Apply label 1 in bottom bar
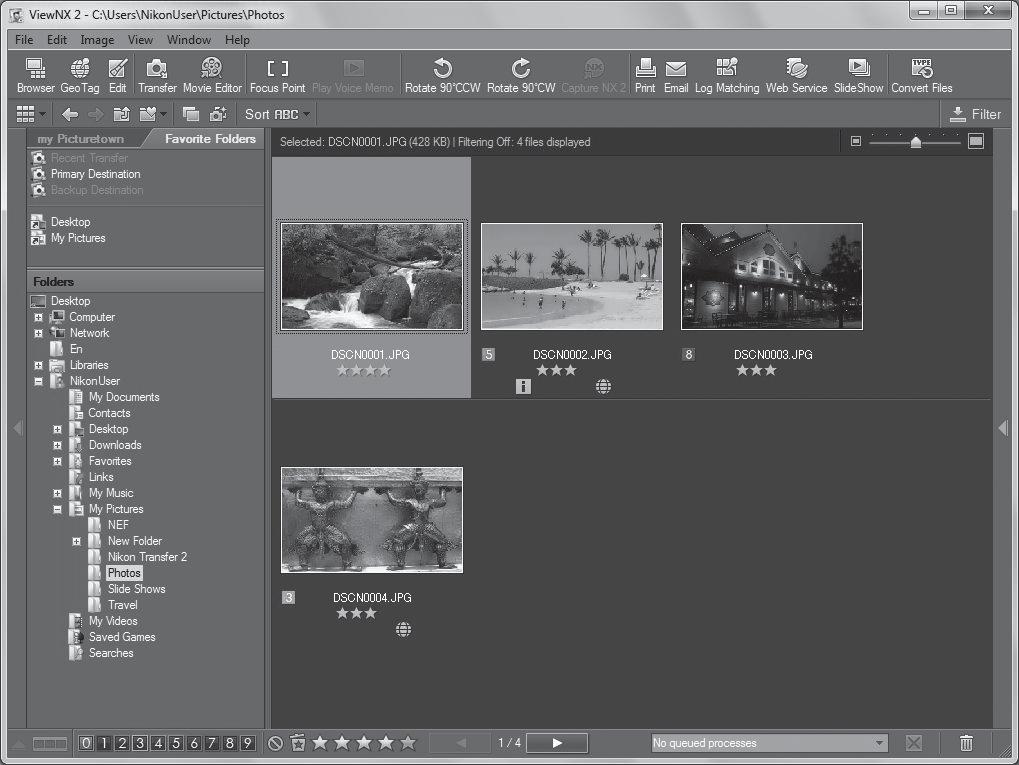This screenshot has width=1019, height=765. click(104, 743)
